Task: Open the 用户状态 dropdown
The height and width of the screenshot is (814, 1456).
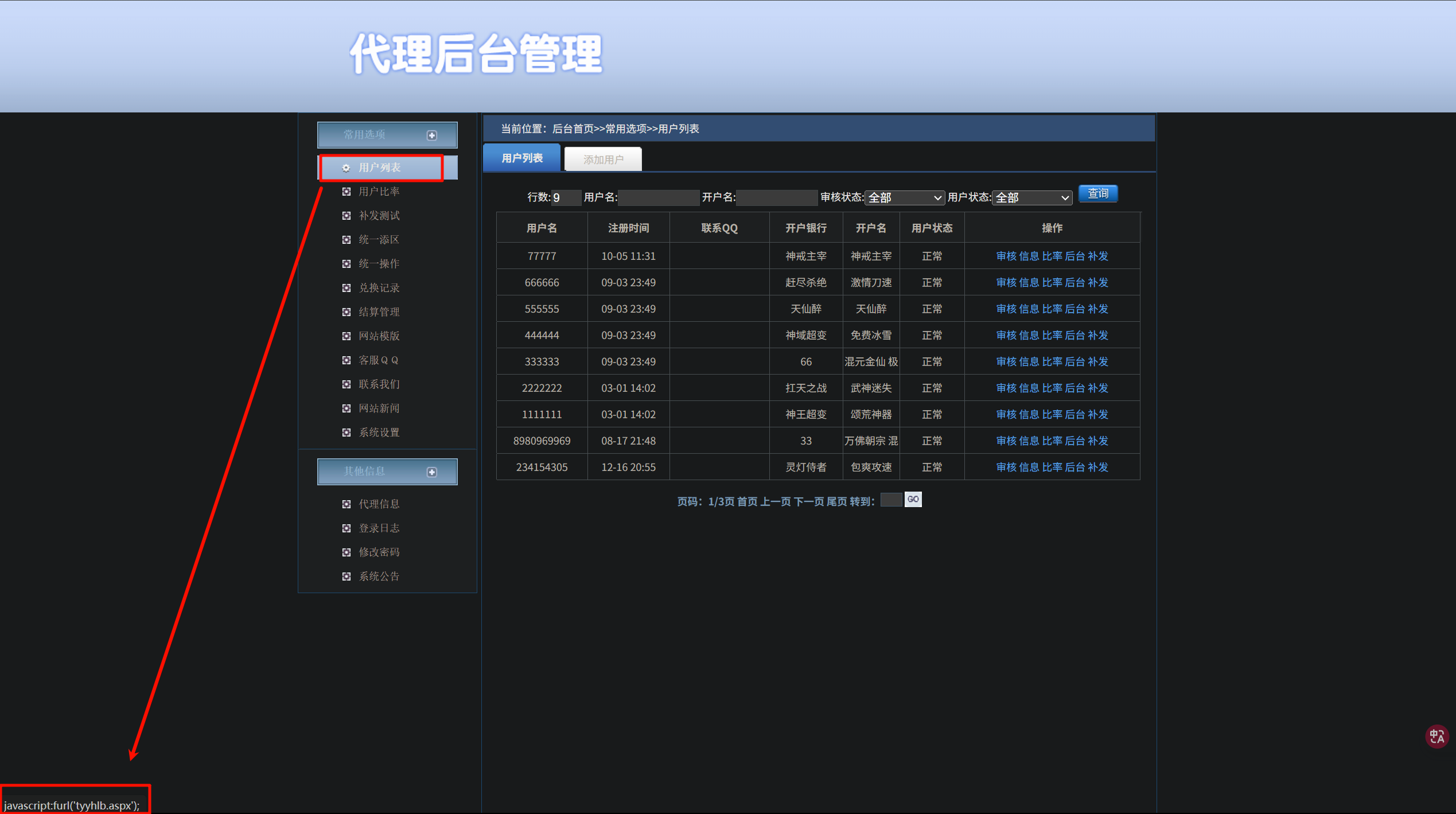Action: 1031,198
